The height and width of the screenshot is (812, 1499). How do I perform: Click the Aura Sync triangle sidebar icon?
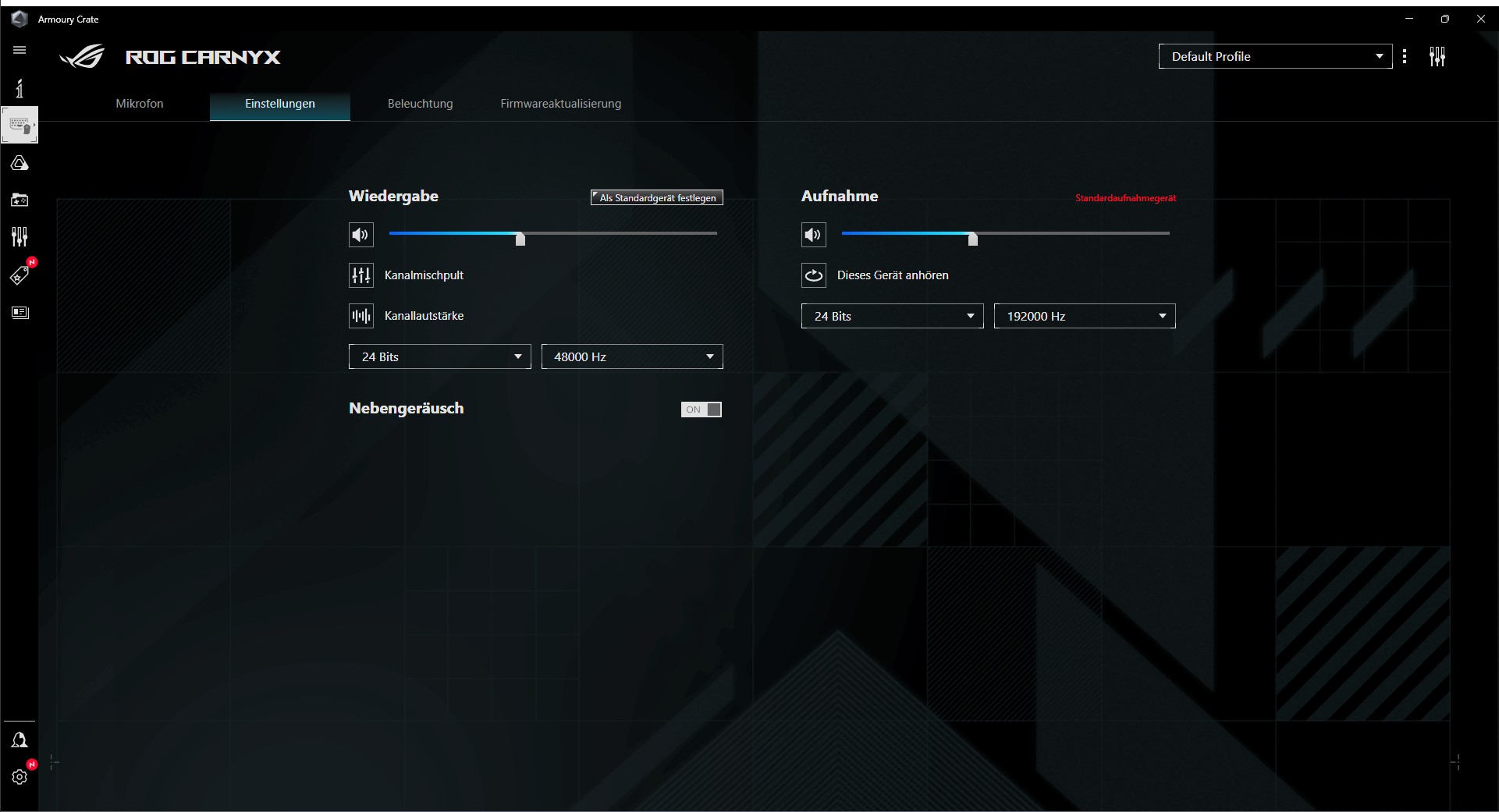20,163
